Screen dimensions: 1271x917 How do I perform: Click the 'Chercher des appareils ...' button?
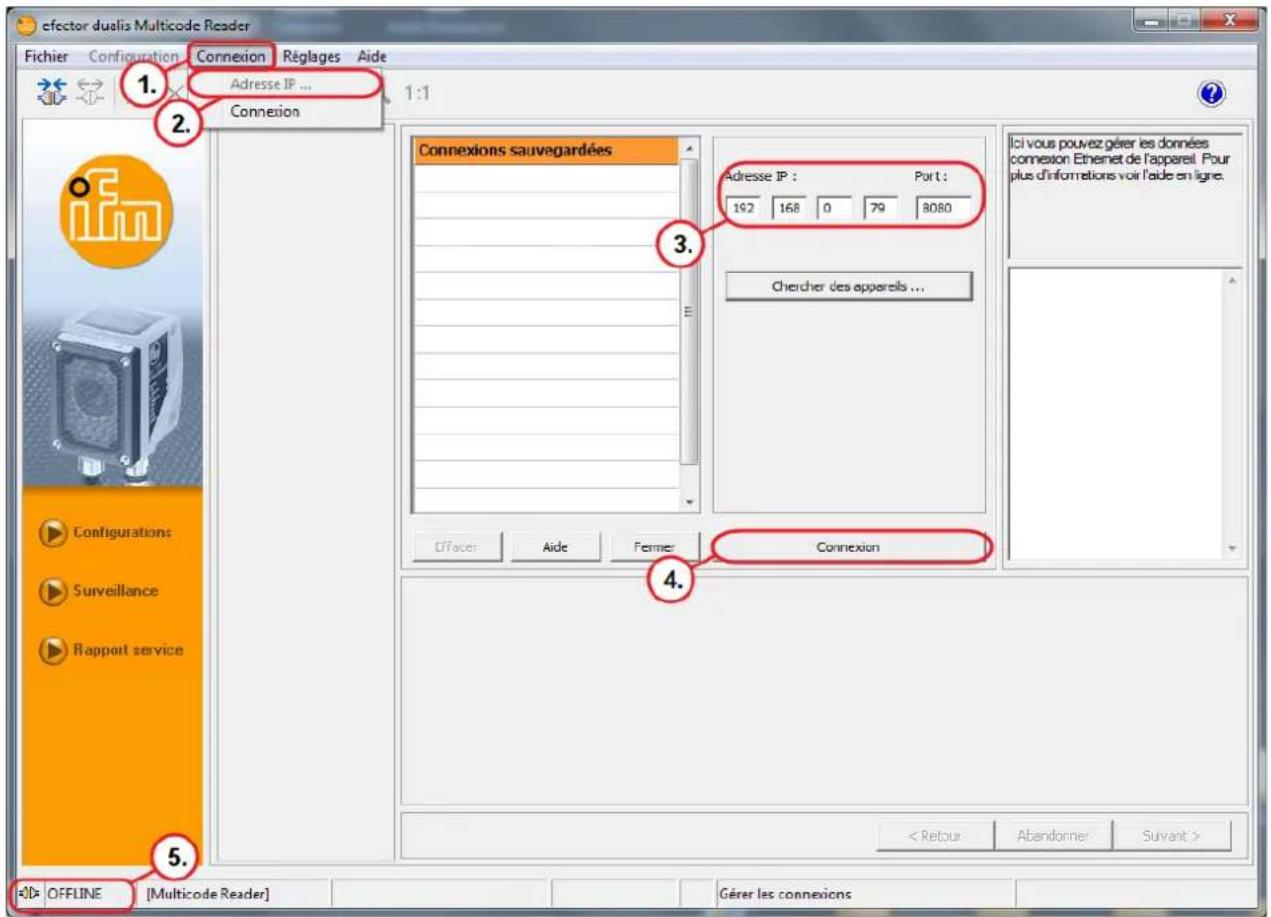click(x=848, y=286)
